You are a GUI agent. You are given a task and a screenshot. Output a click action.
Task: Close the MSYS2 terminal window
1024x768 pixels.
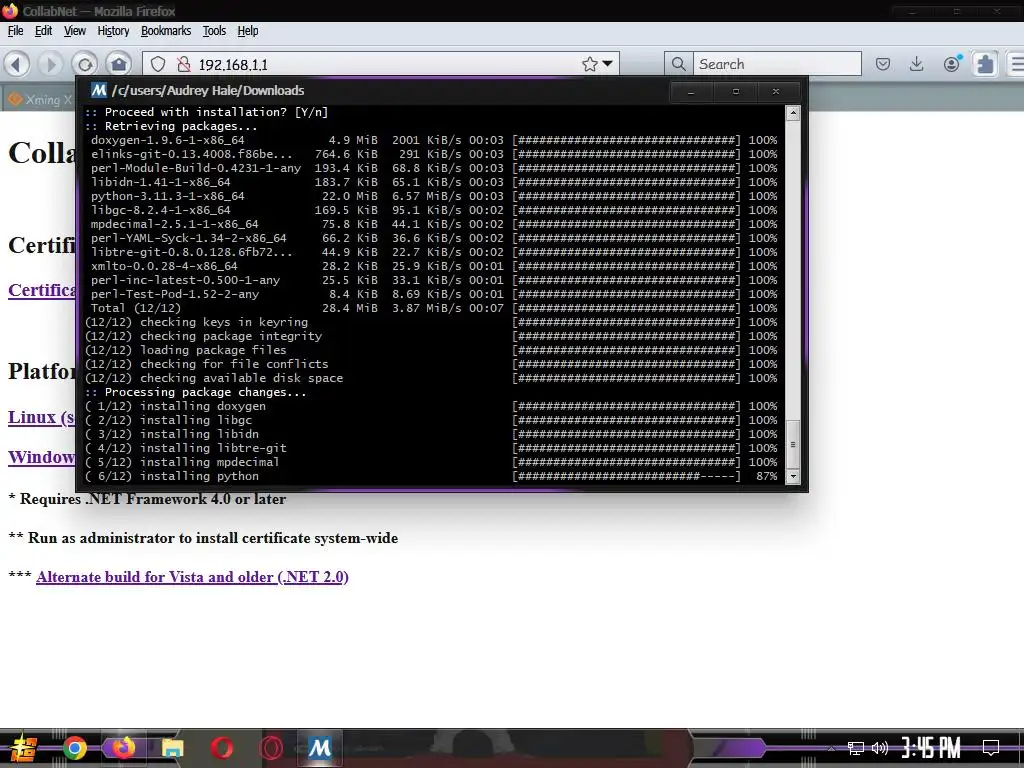pyautogui.click(x=776, y=91)
